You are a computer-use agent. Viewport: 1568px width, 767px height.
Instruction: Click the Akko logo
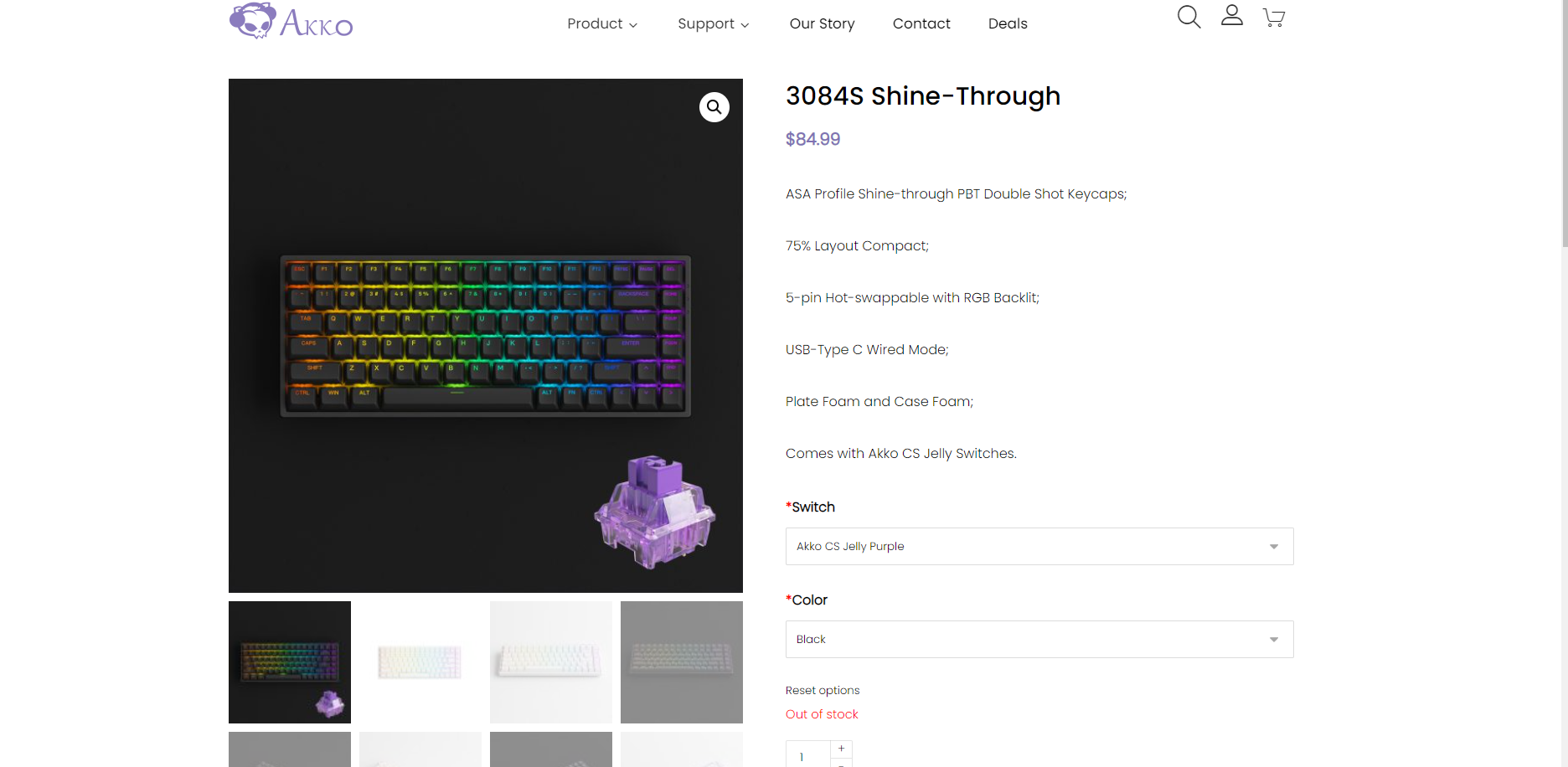tap(291, 21)
